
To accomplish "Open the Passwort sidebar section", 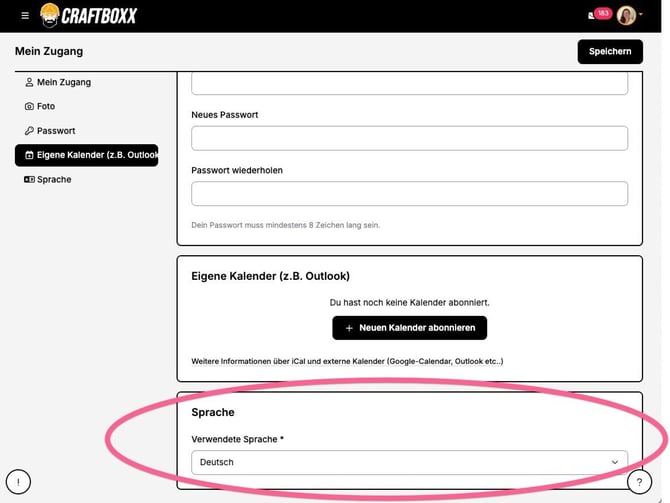I will [56, 131].
